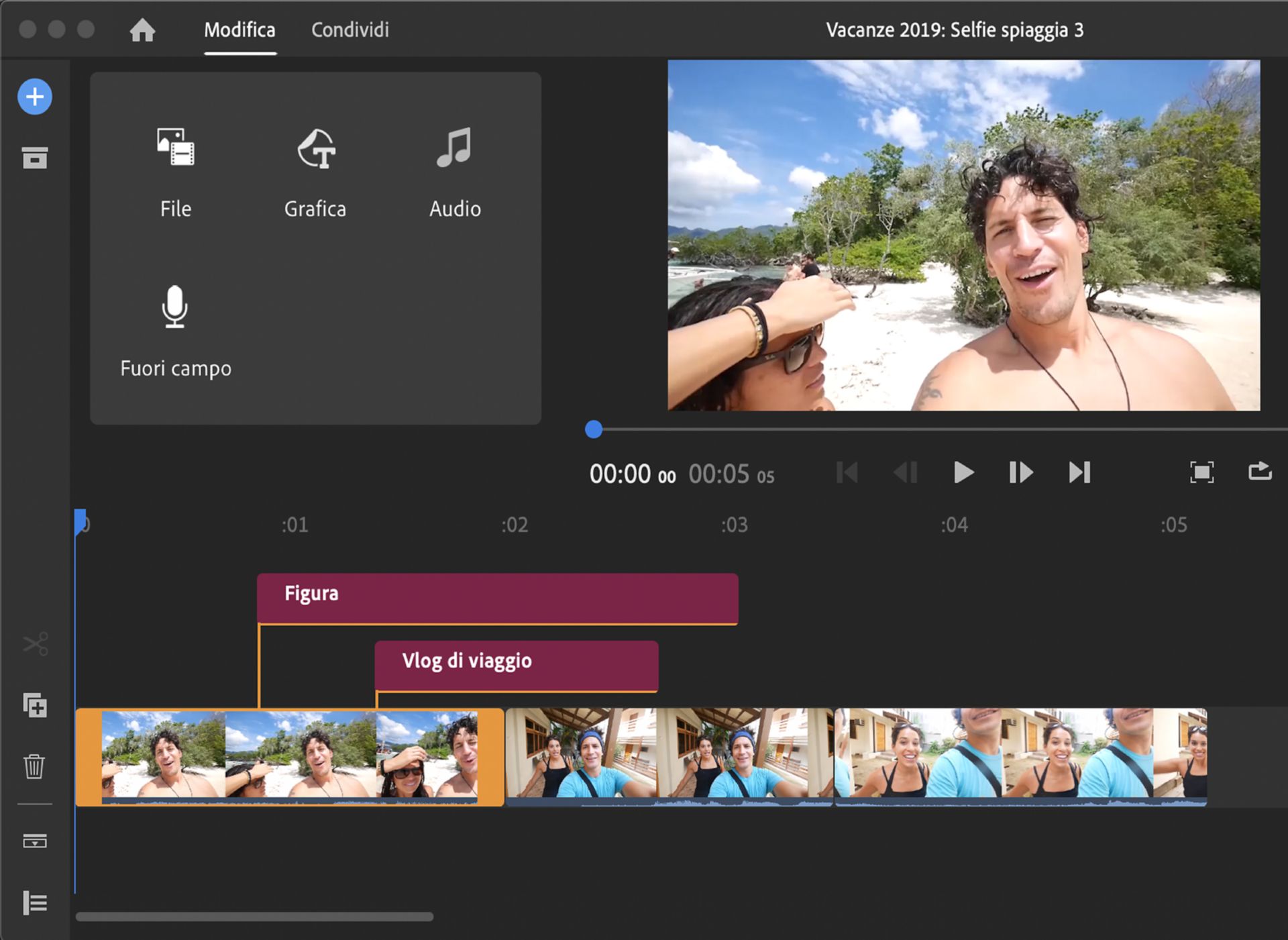Screen dimensions: 1288x940
Task: Open the project media bin
Action: (35, 159)
